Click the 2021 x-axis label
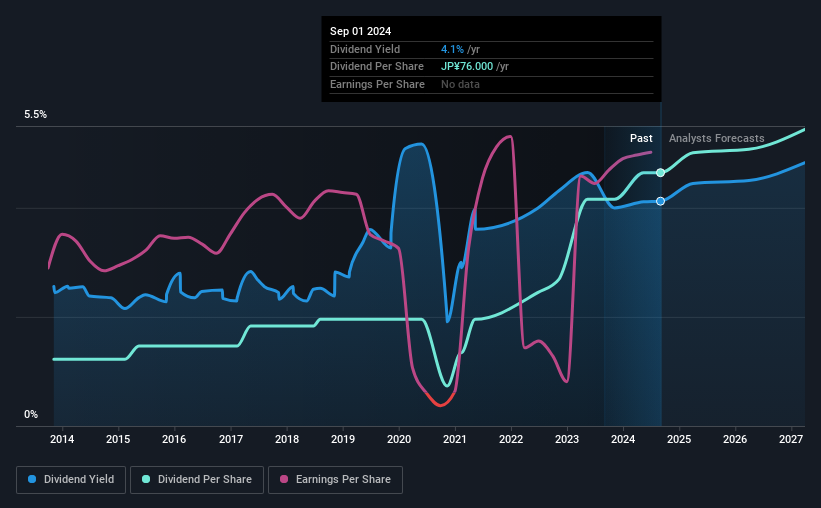The height and width of the screenshot is (508, 821). pyautogui.click(x=454, y=439)
